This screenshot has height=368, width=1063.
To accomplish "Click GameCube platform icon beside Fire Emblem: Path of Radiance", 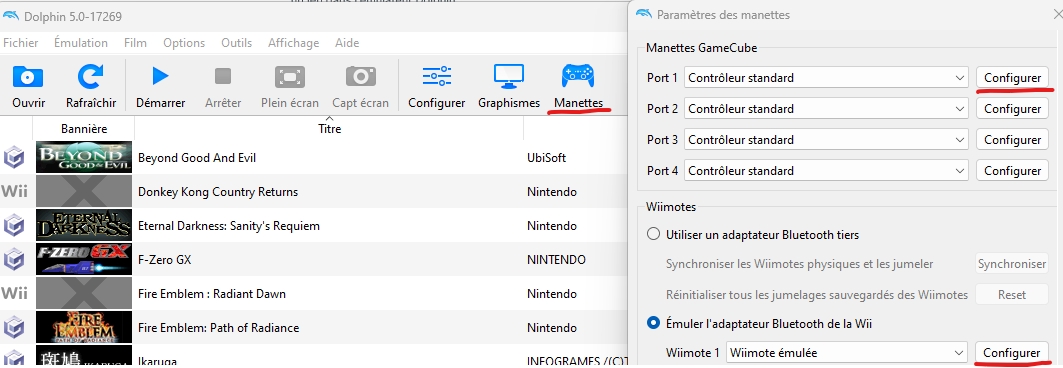I will 14,328.
